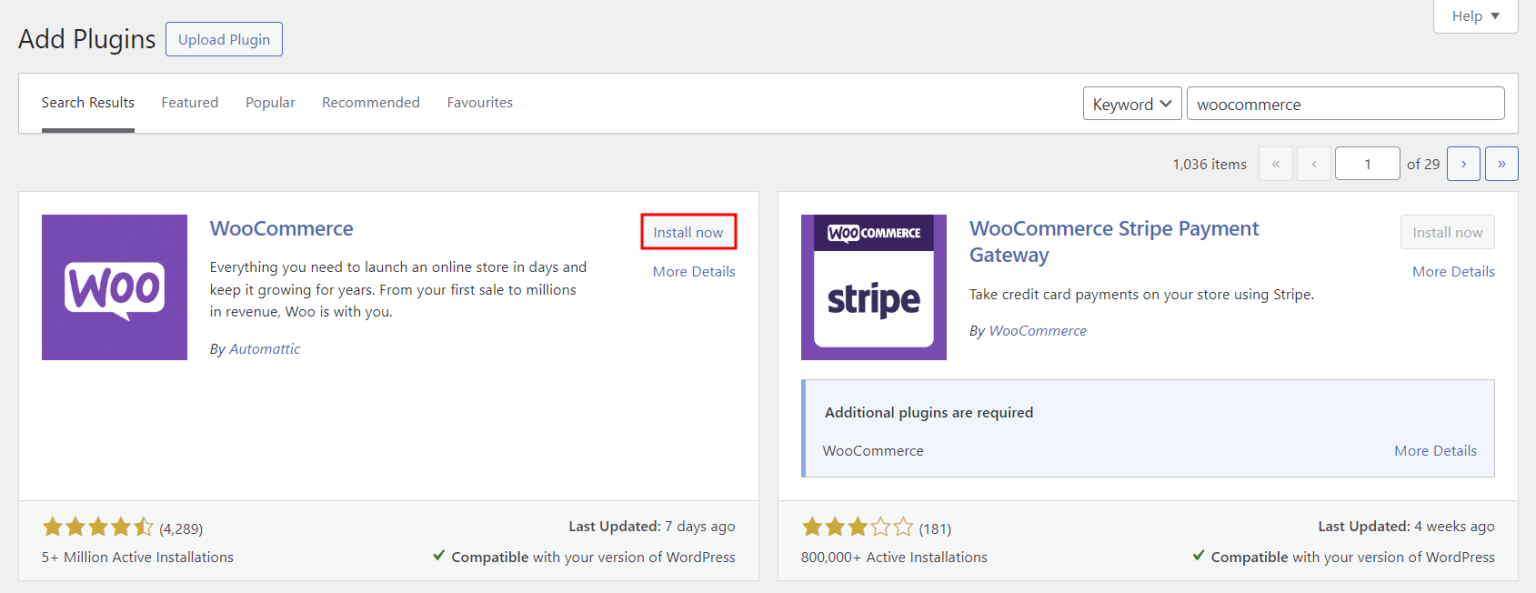This screenshot has height=593, width=1536.
Task: Open the Recommended plugins tab
Action: (x=371, y=102)
